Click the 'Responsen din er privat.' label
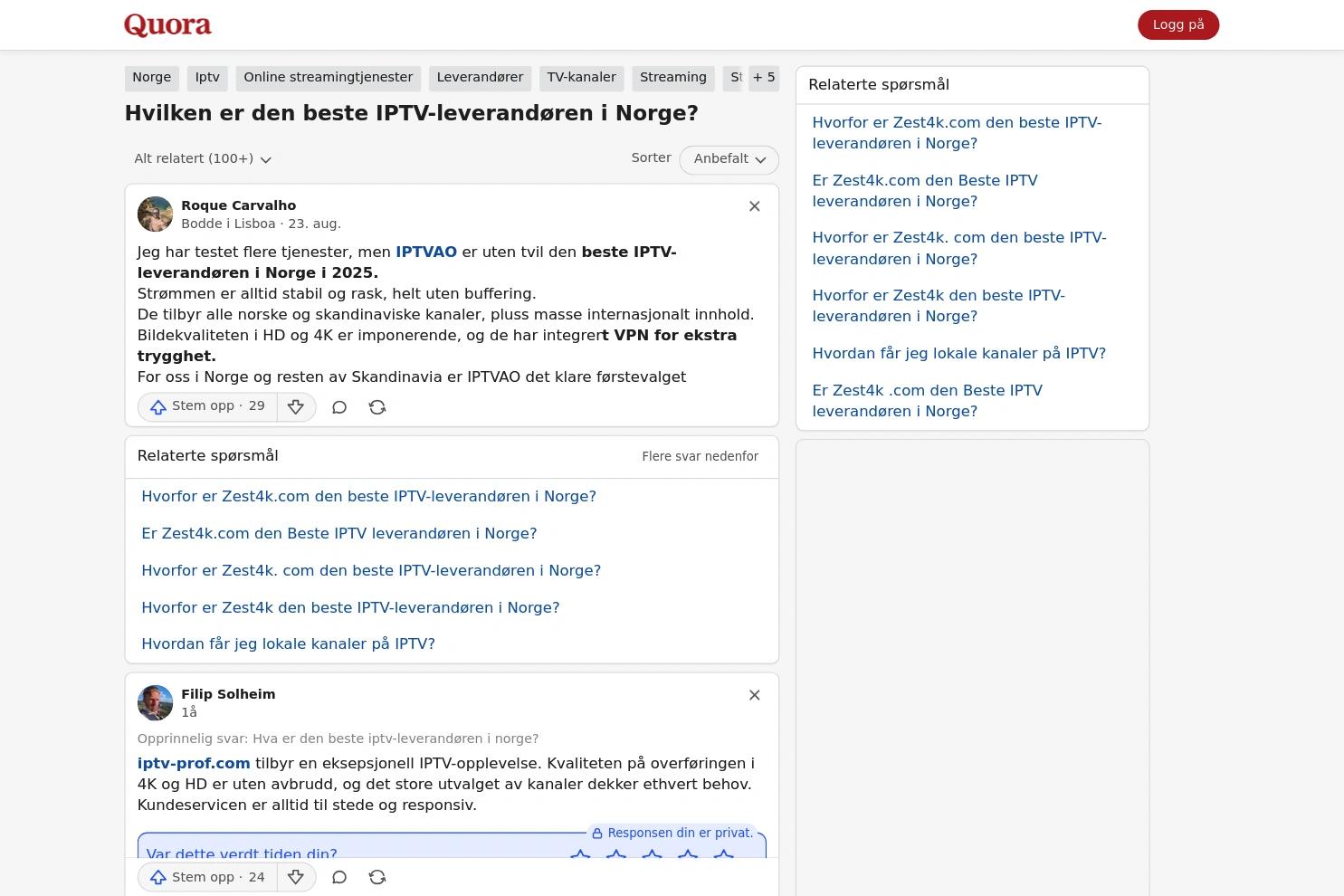The image size is (1344, 896). pos(680,833)
